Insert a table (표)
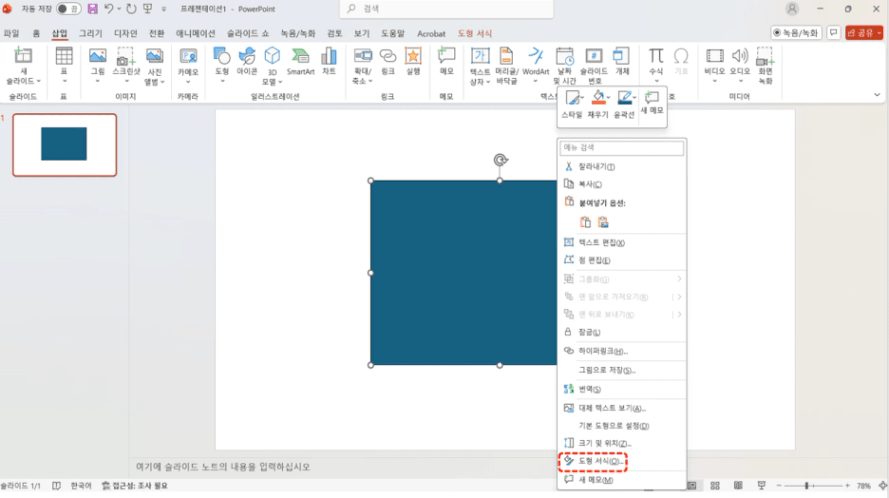Screen dimensions: 889x498 (x=64, y=65)
